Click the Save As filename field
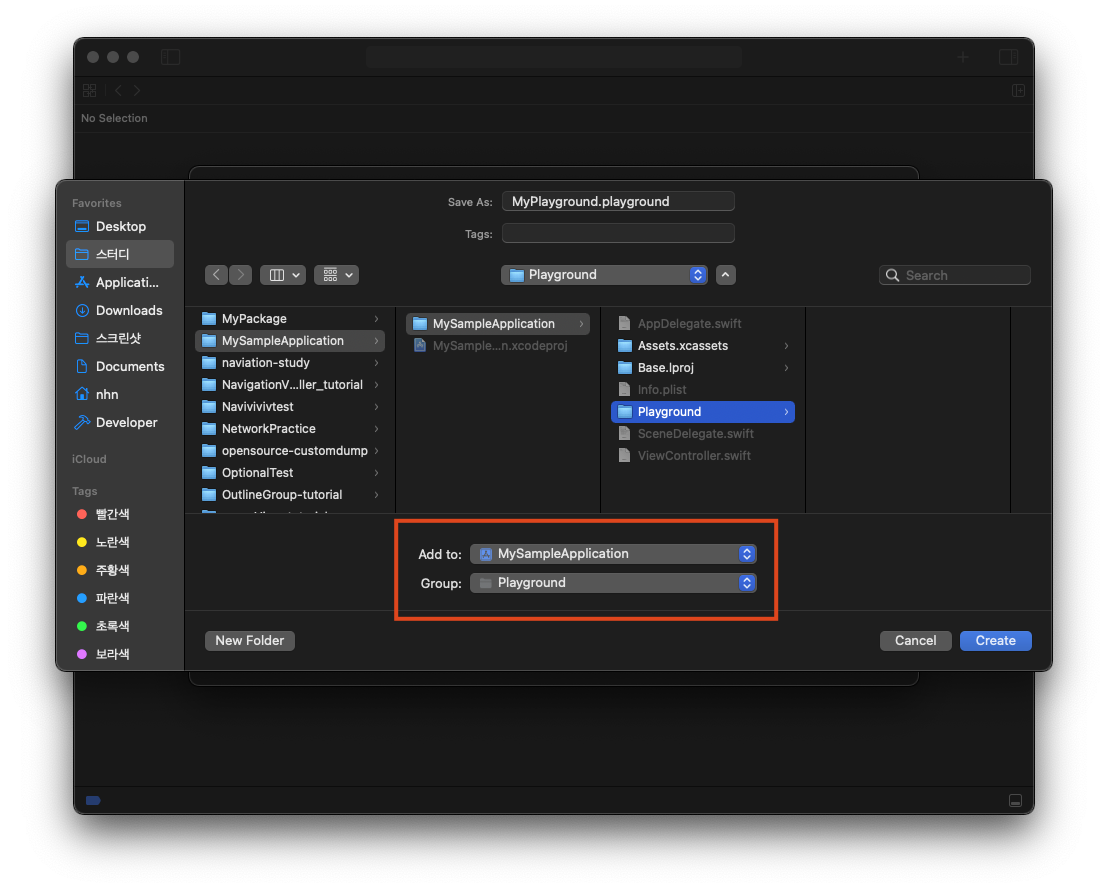The image size is (1108, 888). click(618, 201)
